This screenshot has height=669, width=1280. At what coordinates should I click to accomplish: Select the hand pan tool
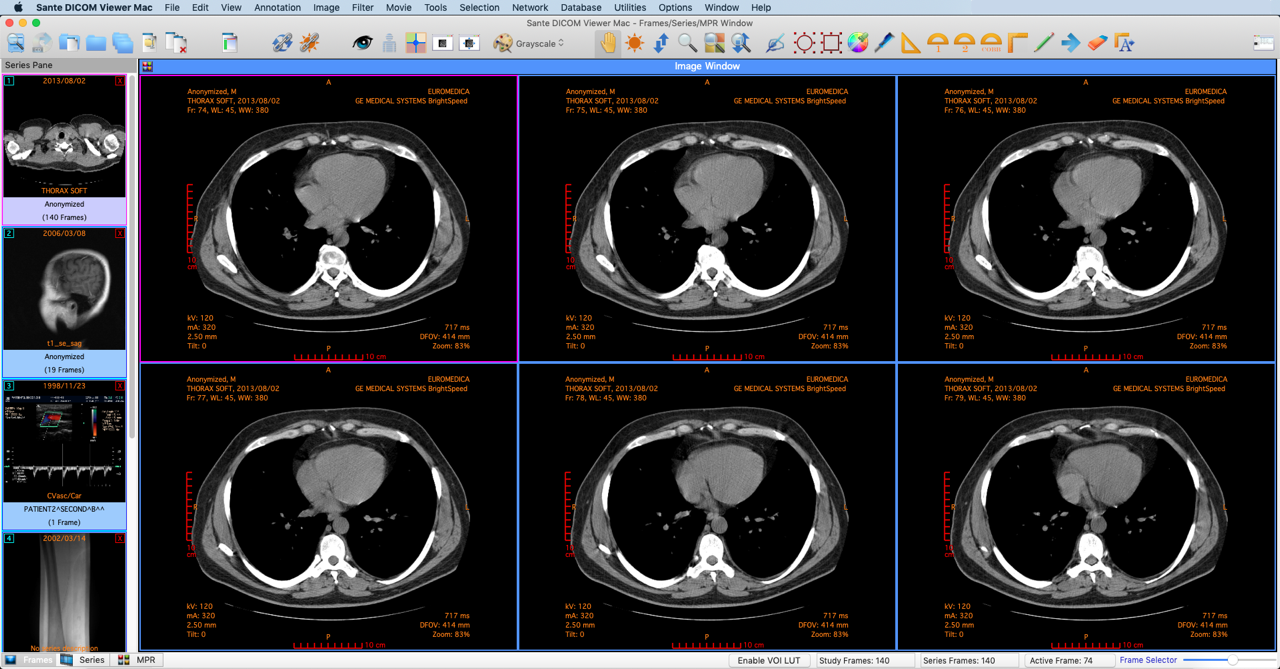click(608, 43)
